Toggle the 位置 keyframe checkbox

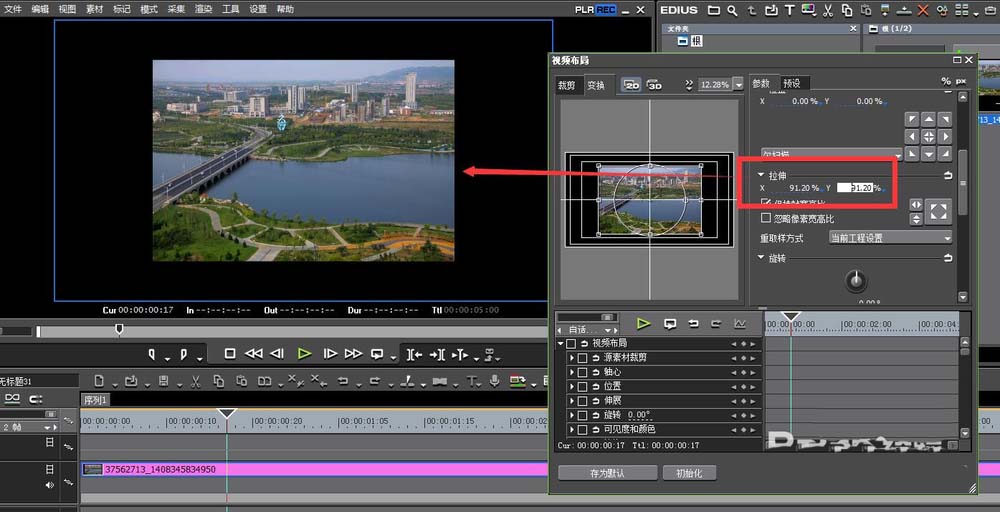[x=582, y=386]
